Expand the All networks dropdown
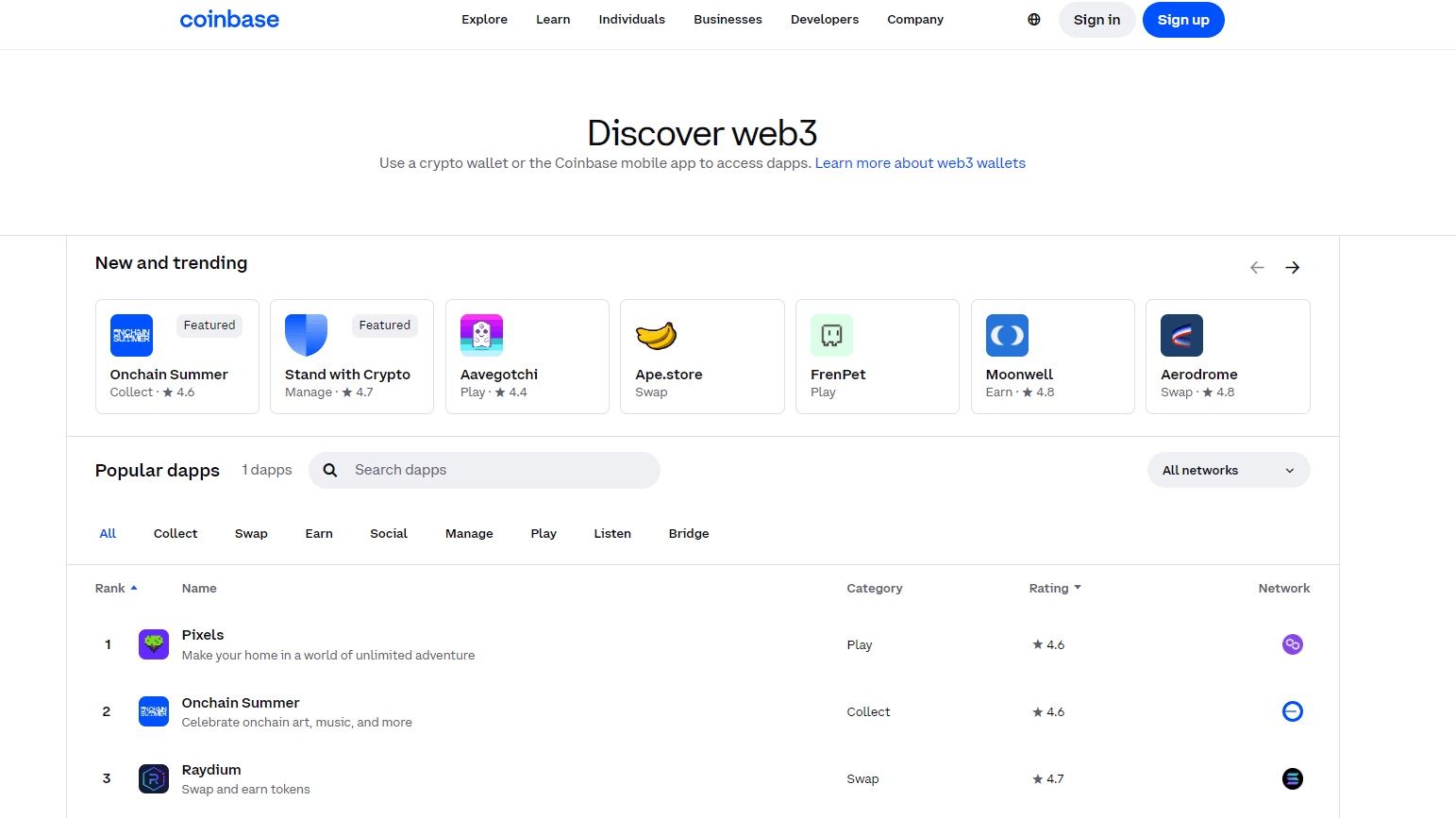Viewport: 1456px width, 818px height. tap(1228, 470)
